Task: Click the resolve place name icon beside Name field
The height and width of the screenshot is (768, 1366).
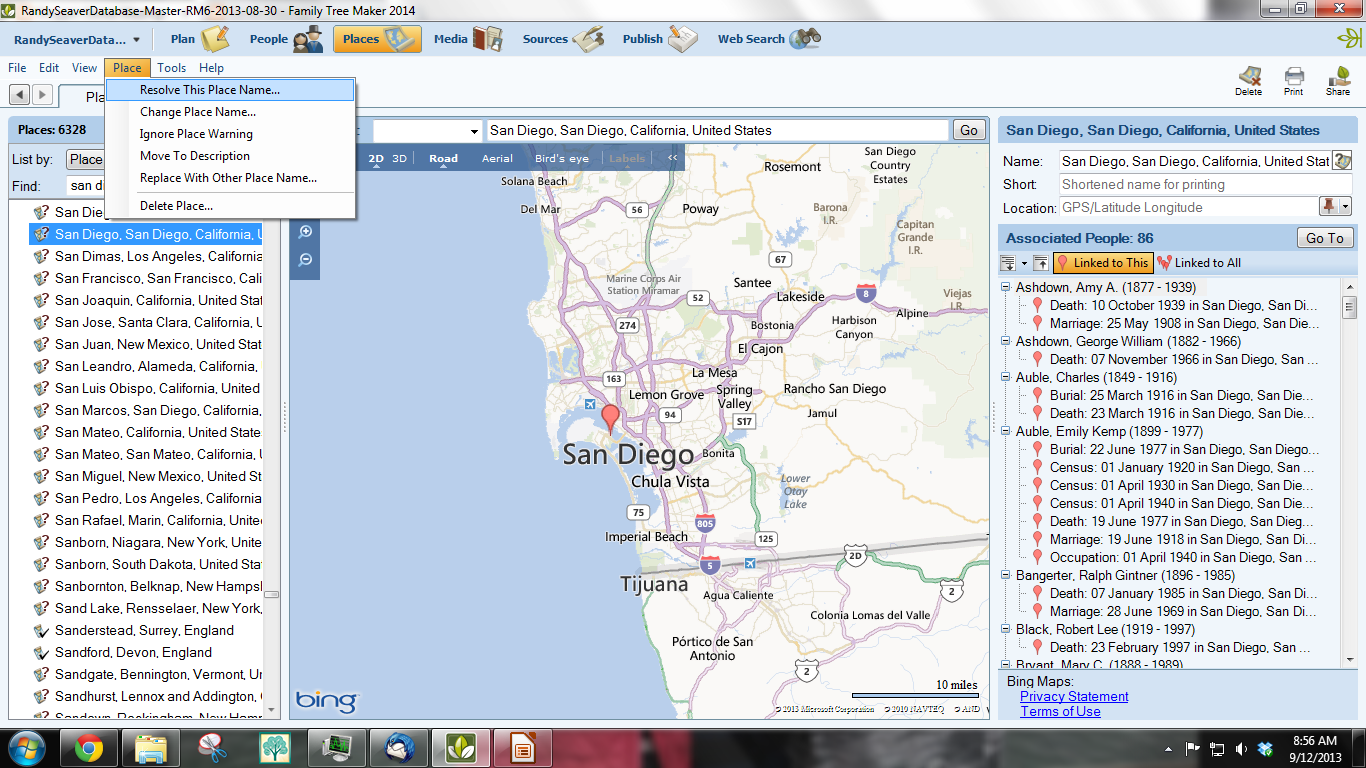Action: pyautogui.click(x=1341, y=161)
